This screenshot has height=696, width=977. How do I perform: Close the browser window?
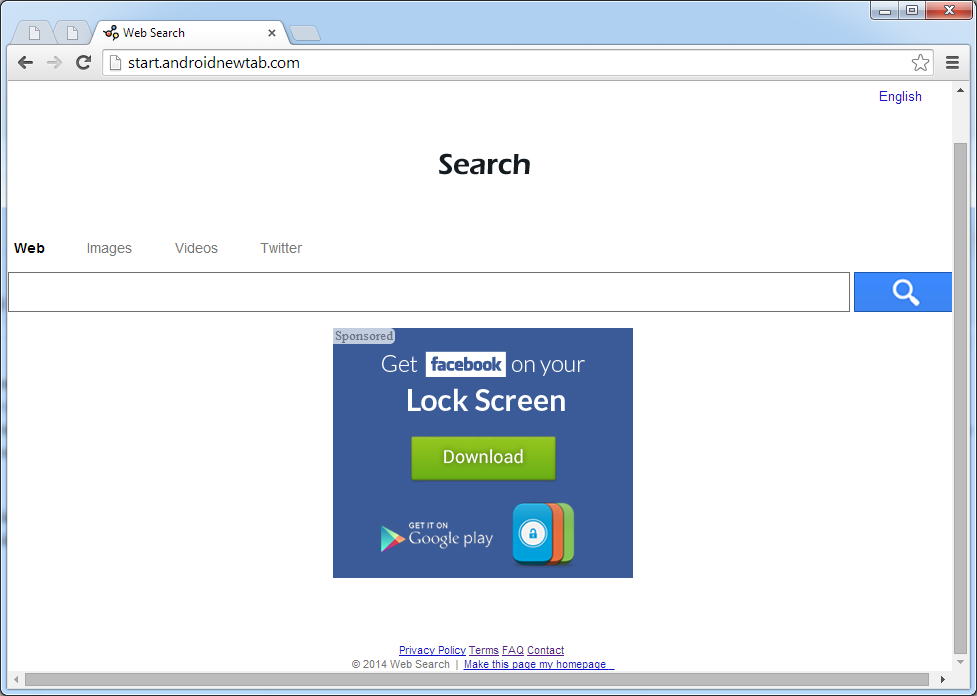[950, 11]
